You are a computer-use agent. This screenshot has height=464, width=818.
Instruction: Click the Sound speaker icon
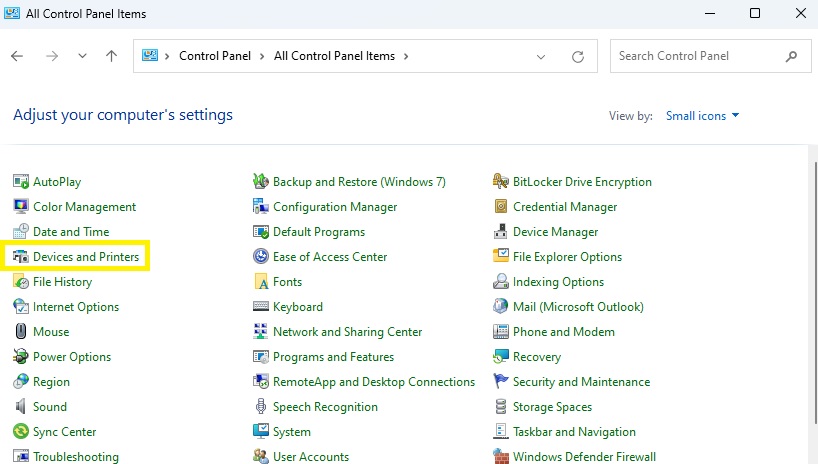(x=21, y=407)
